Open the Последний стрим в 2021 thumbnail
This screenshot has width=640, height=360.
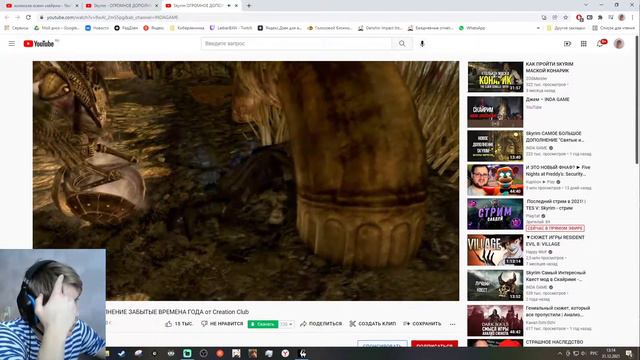[x=495, y=214]
